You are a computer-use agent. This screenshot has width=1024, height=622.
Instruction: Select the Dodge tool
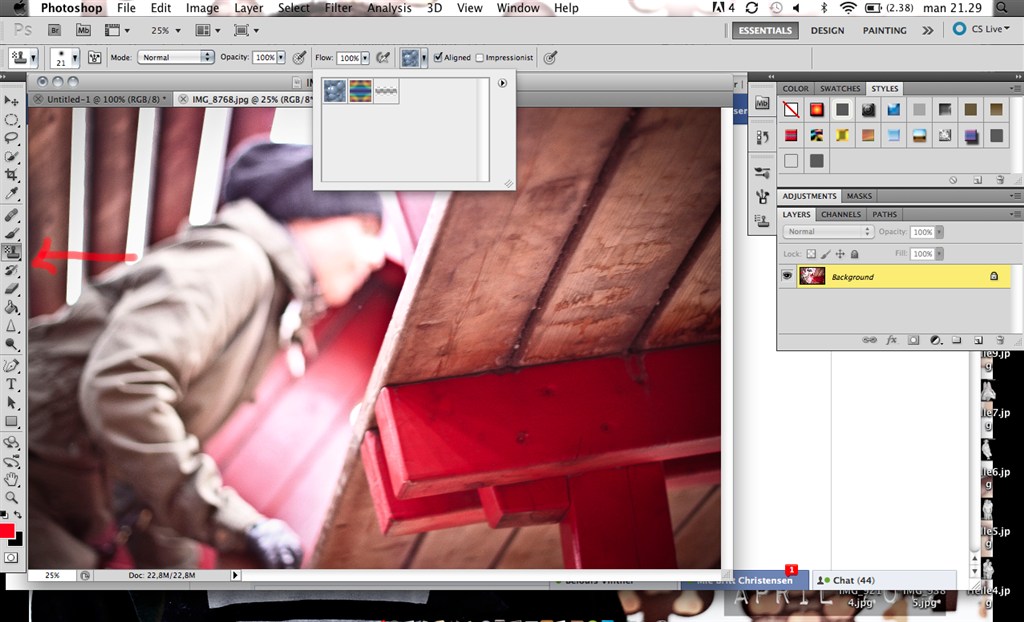click(x=12, y=344)
